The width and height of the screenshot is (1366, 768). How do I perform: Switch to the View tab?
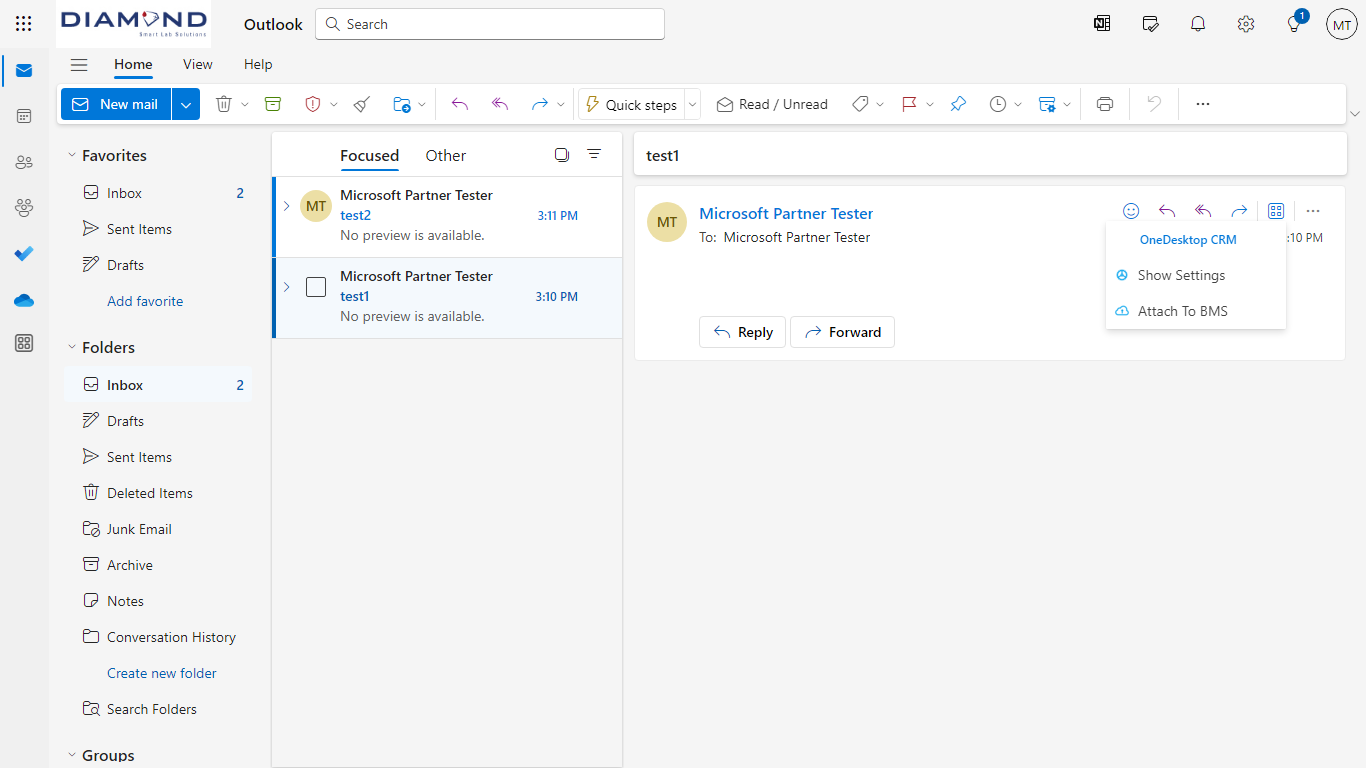[198, 64]
